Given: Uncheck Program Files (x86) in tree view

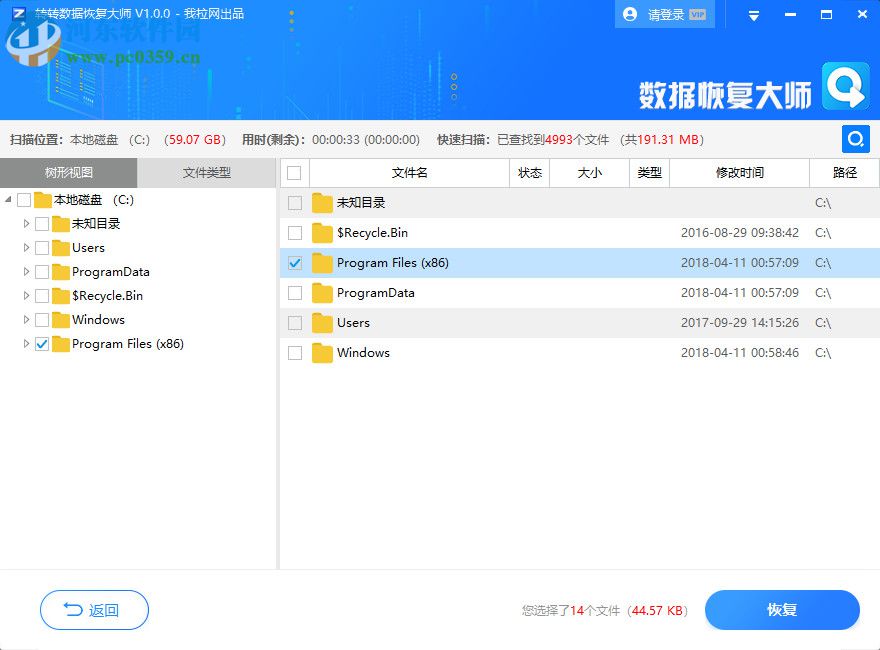Looking at the screenshot, I should pos(41,344).
